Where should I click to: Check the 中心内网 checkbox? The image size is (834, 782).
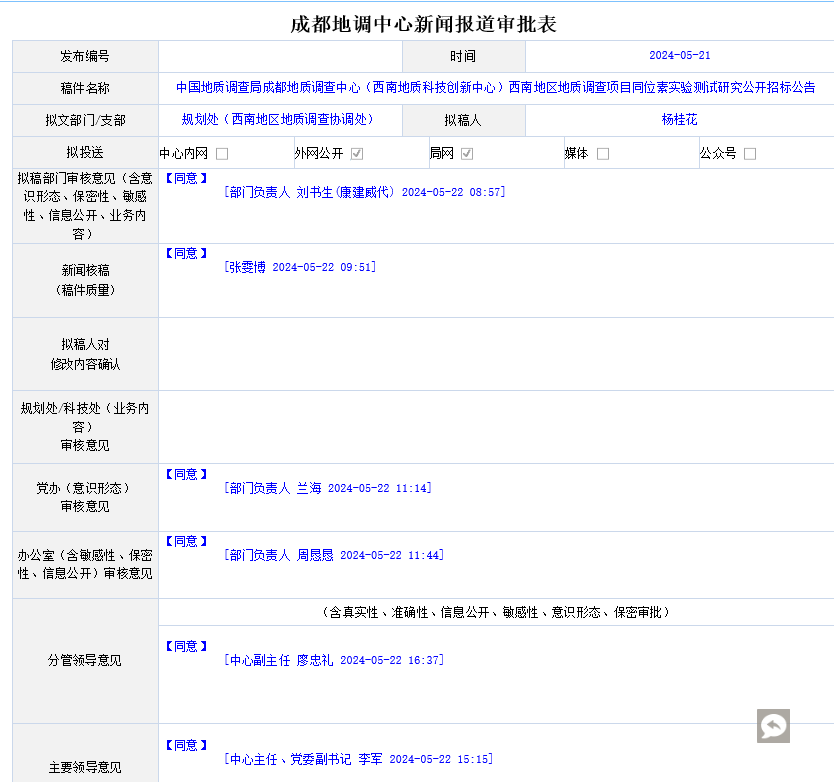[222, 154]
